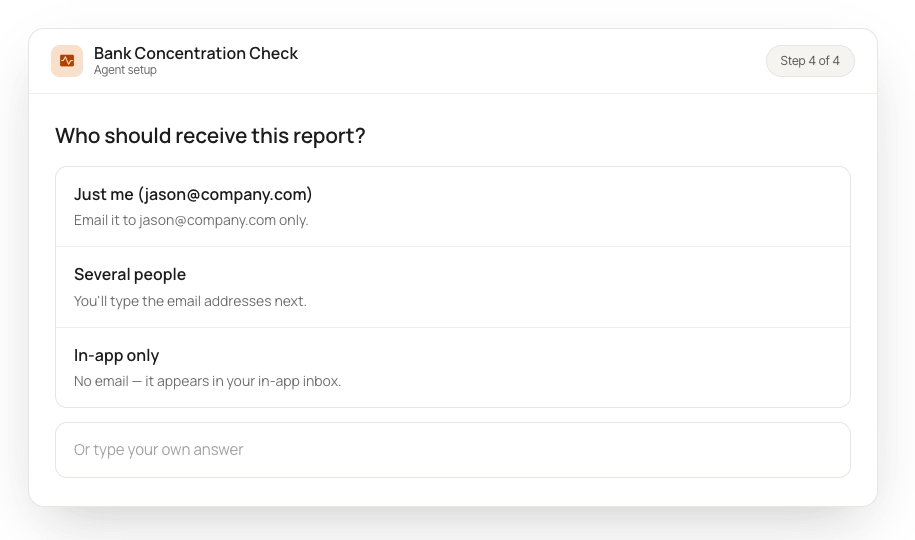
Task: Click the Who should receive this report heading
Action: click(210, 135)
